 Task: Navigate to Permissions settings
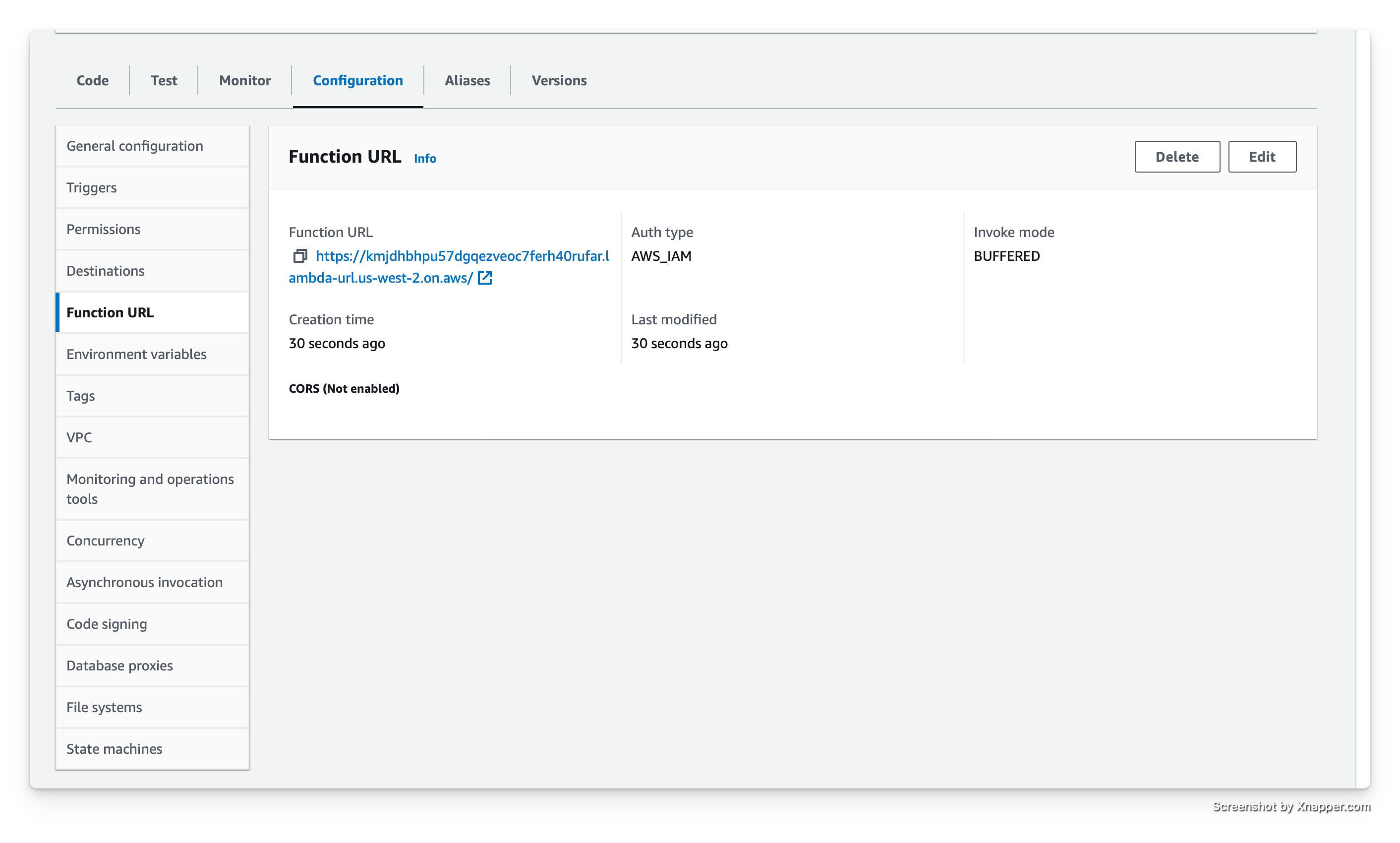tap(103, 228)
